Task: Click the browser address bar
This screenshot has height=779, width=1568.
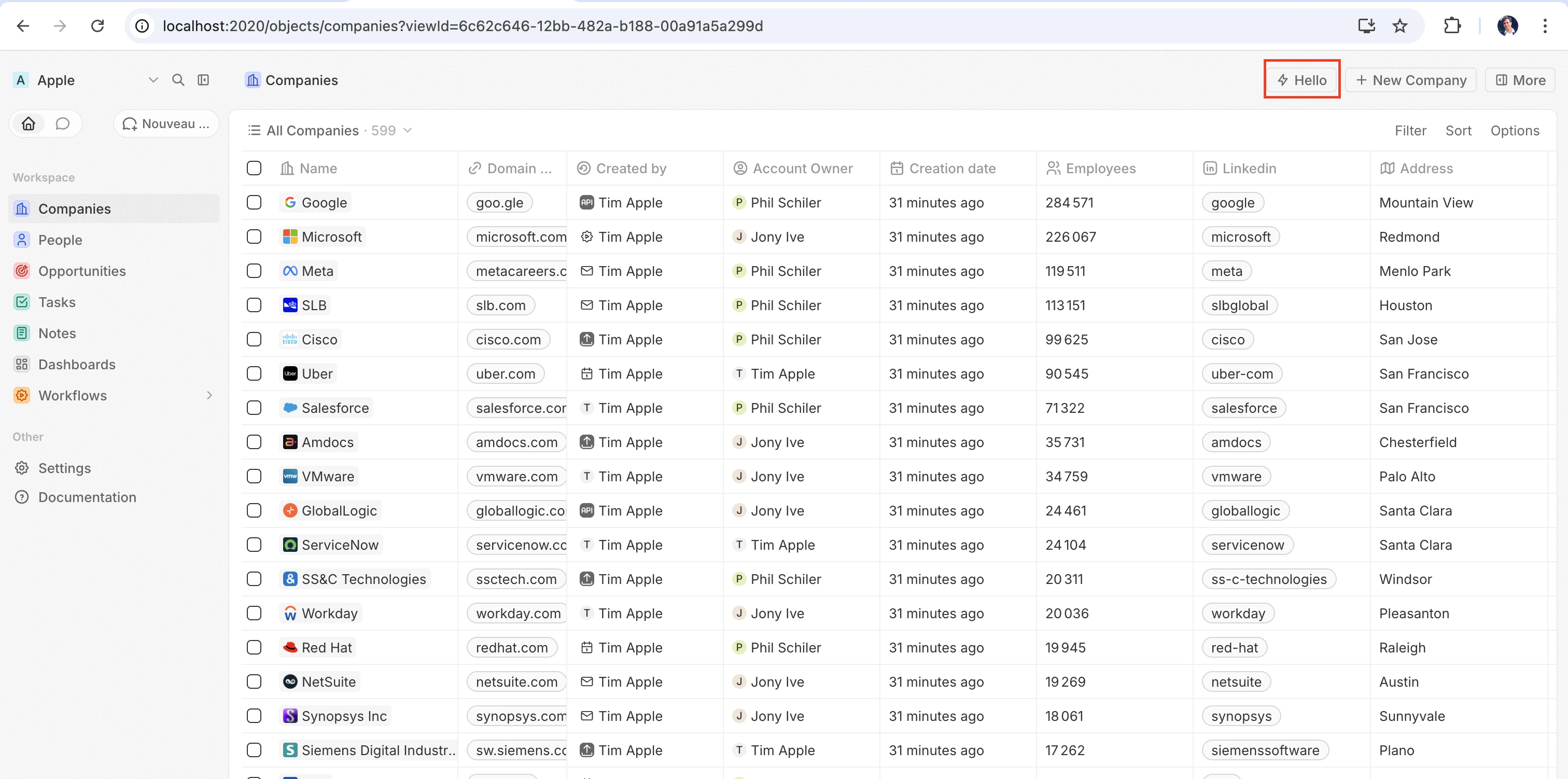Action: pos(463,25)
